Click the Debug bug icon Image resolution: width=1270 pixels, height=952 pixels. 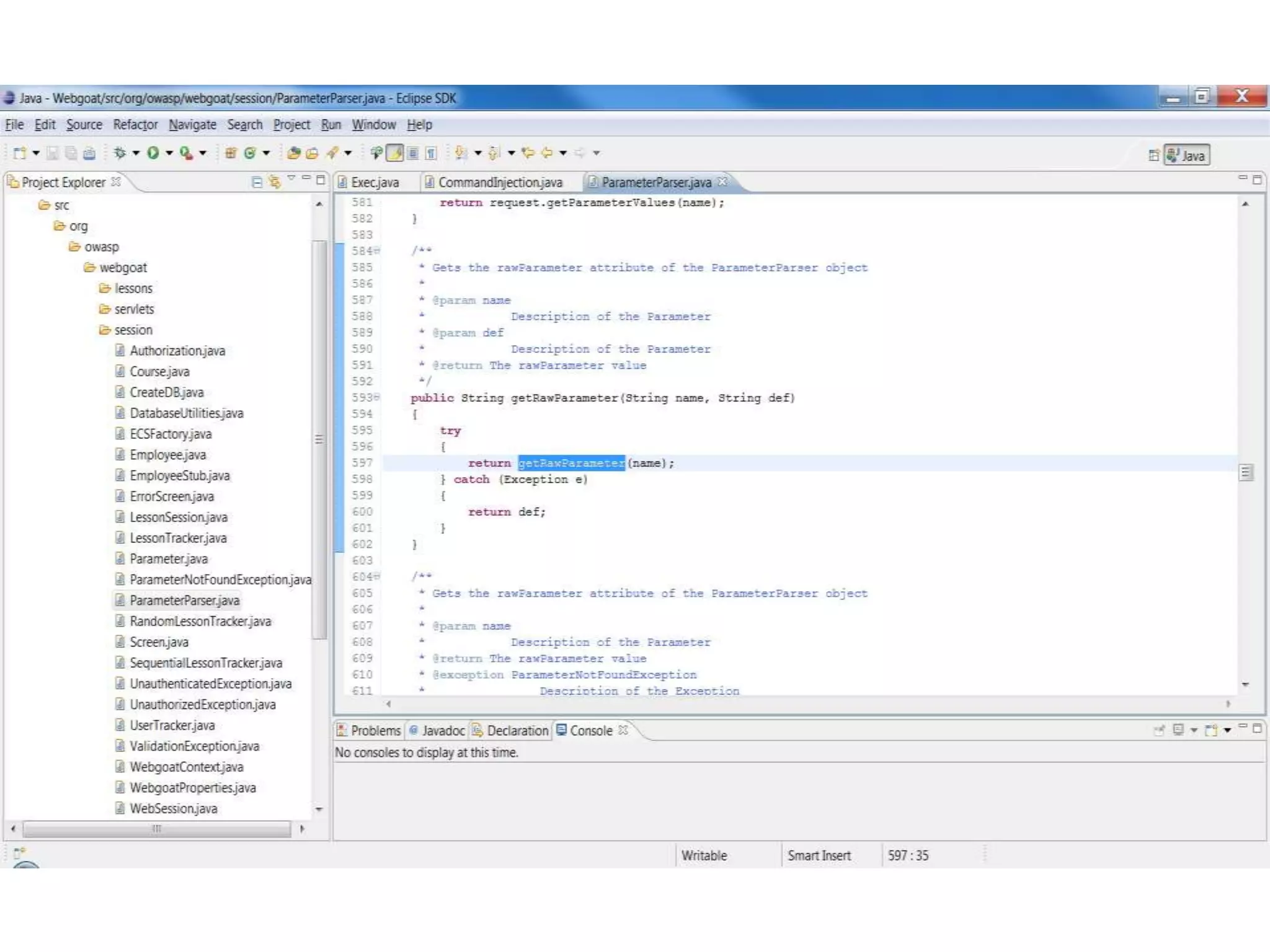[120, 152]
